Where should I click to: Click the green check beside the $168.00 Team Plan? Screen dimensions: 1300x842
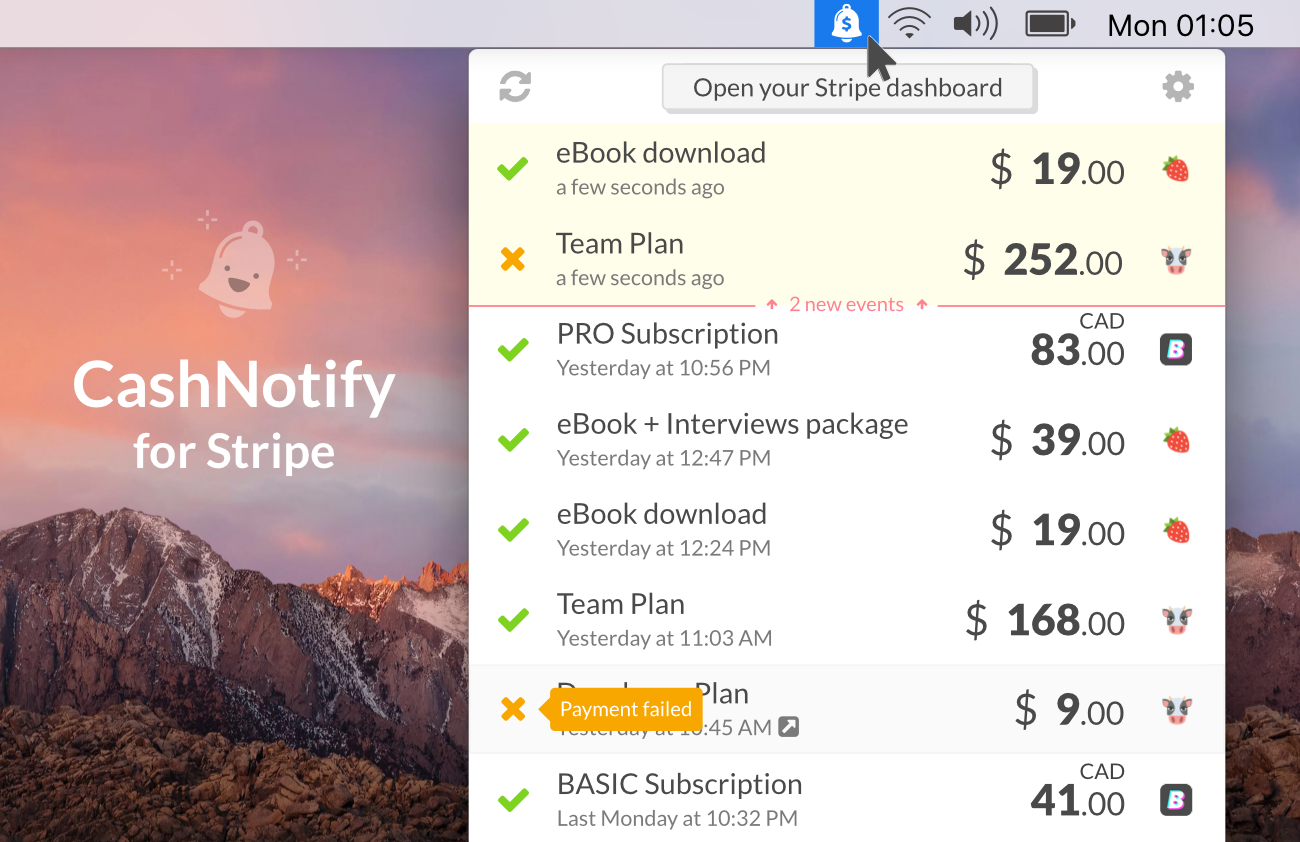(x=513, y=620)
